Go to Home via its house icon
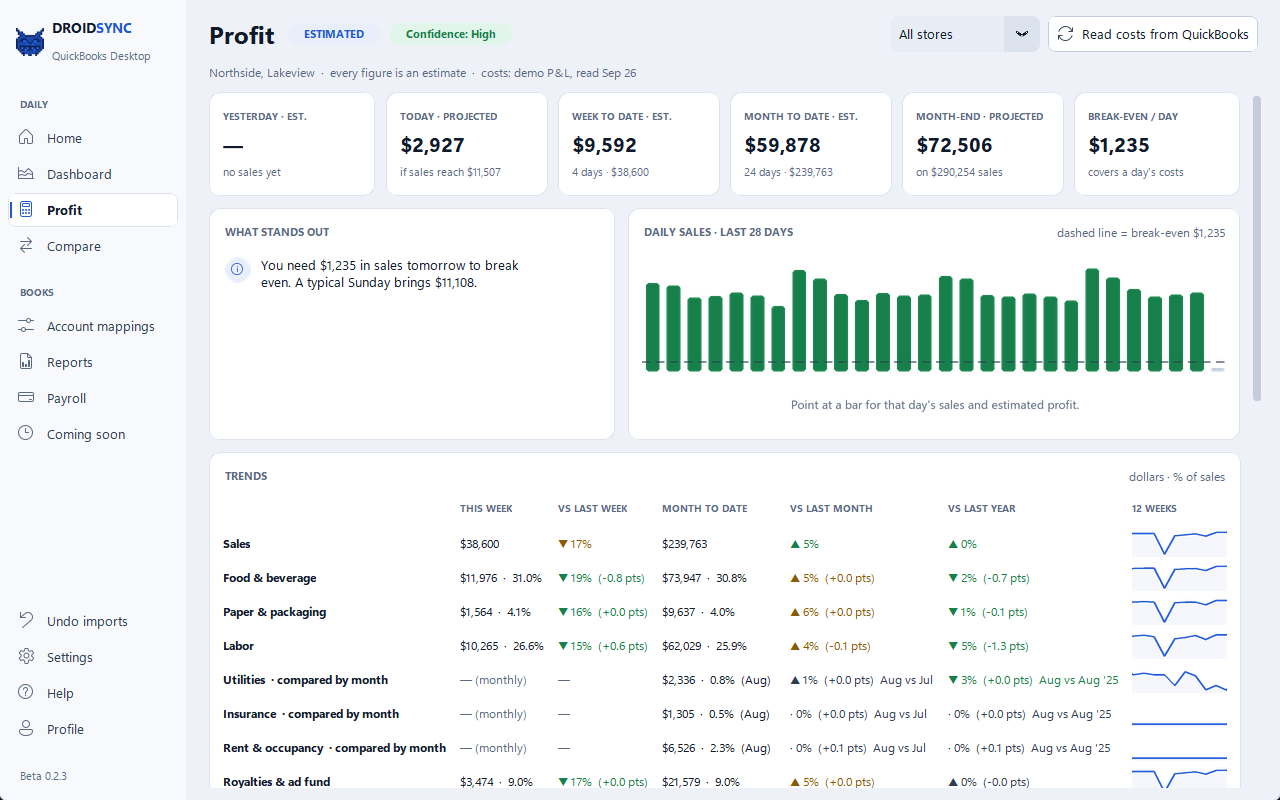Screen dimensions: 1280x800 (26, 138)
